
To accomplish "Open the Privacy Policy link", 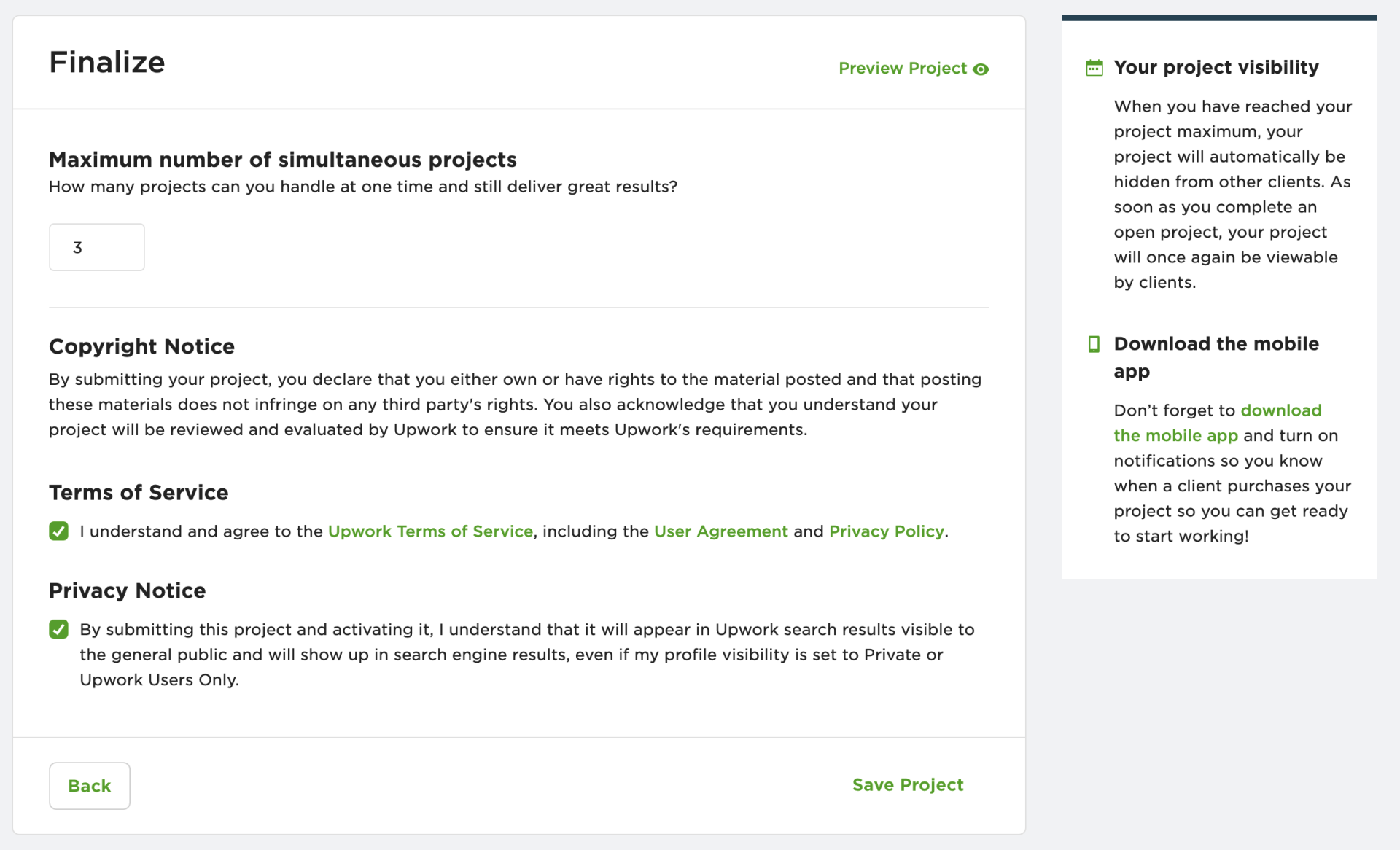I will point(885,531).
